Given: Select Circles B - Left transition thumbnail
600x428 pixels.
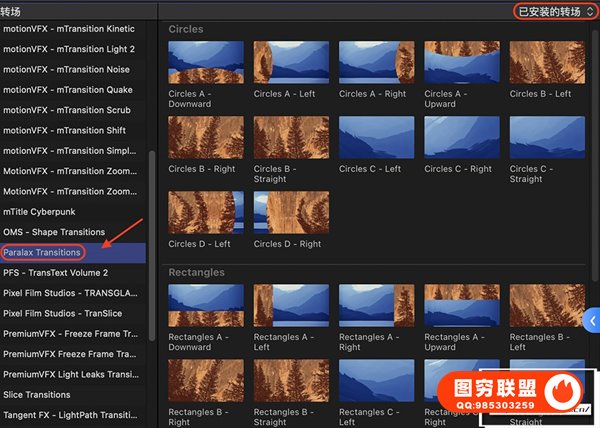Looking at the screenshot, I should 547,62.
